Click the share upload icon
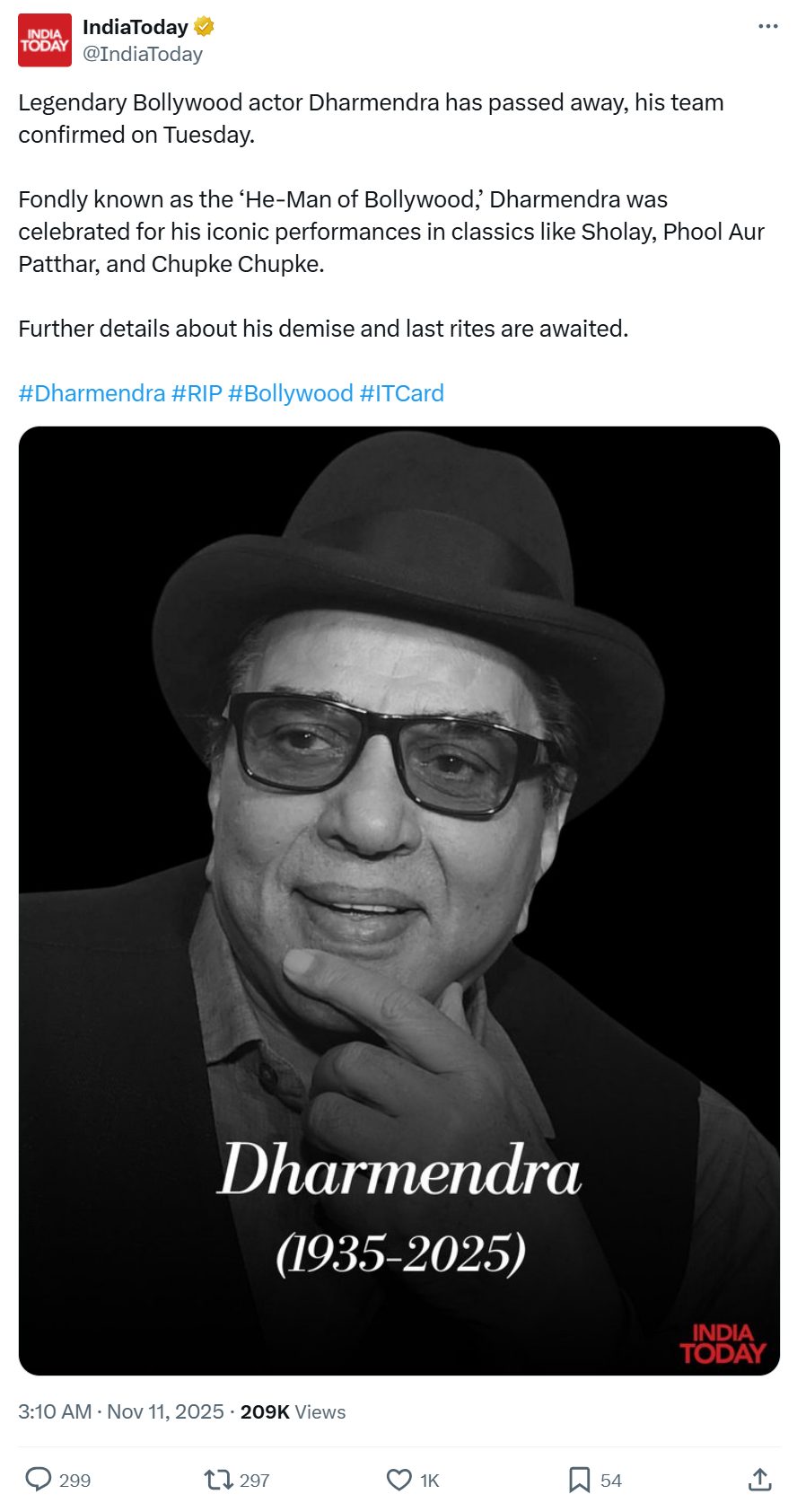 pos(760,1480)
